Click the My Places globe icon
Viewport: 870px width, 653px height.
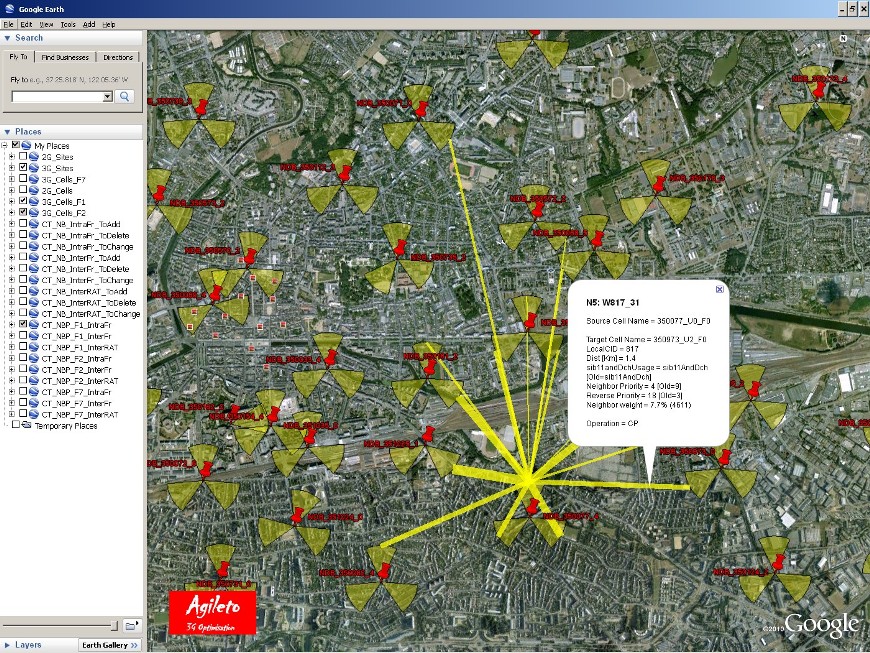coord(26,146)
